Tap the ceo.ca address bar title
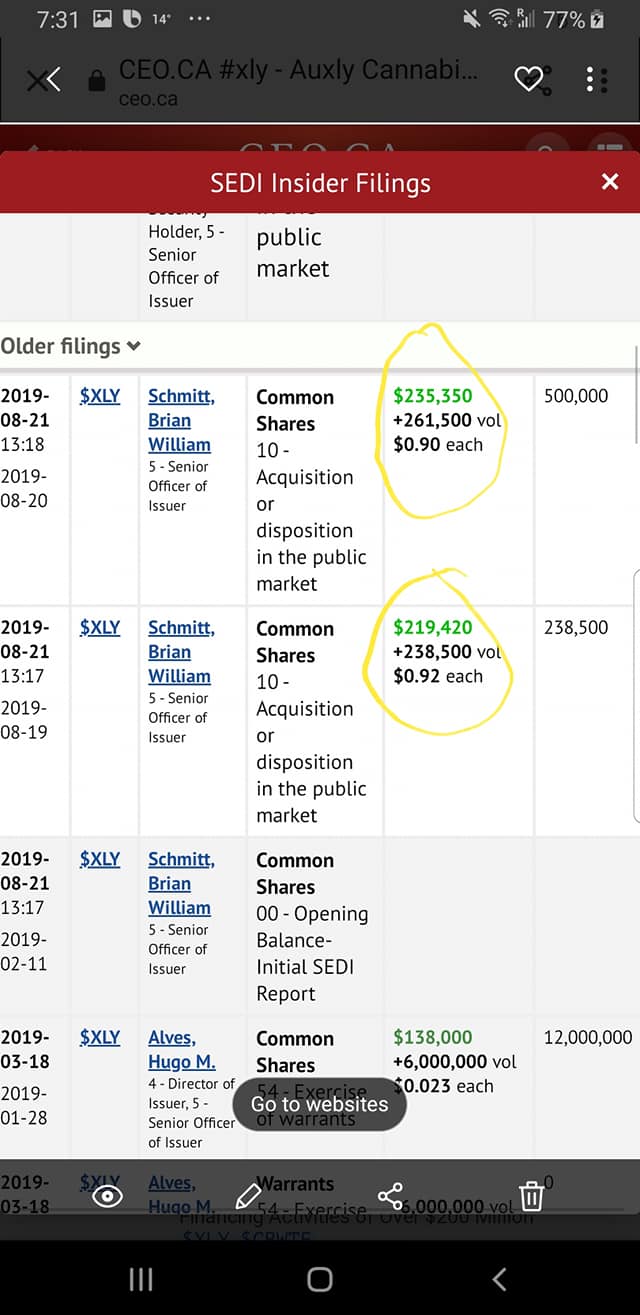 click(x=297, y=70)
